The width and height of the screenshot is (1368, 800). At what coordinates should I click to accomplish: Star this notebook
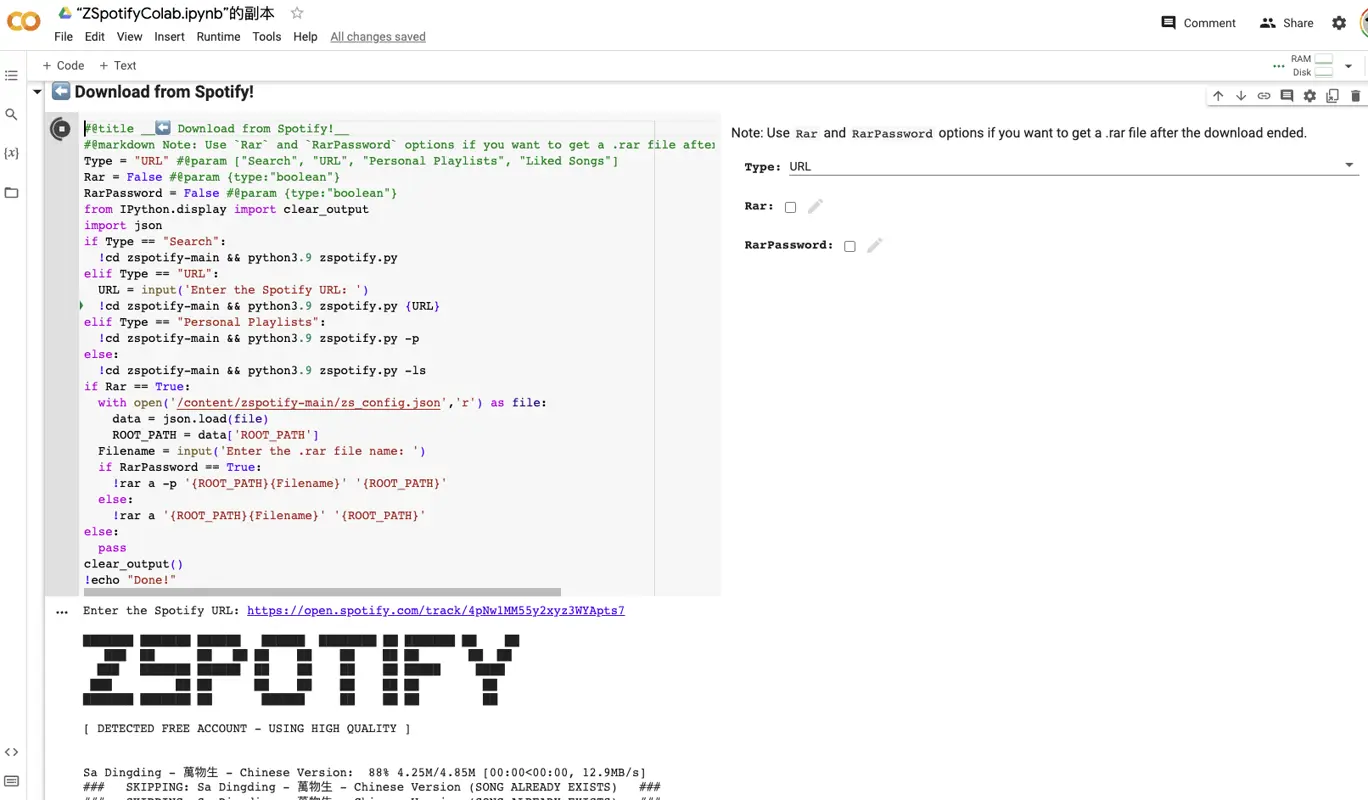pyautogui.click(x=297, y=13)
